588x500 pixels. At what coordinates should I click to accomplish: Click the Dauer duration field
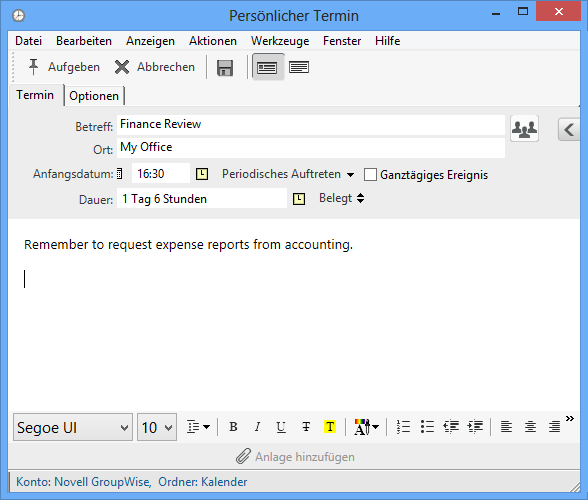(x=202, y=199)
